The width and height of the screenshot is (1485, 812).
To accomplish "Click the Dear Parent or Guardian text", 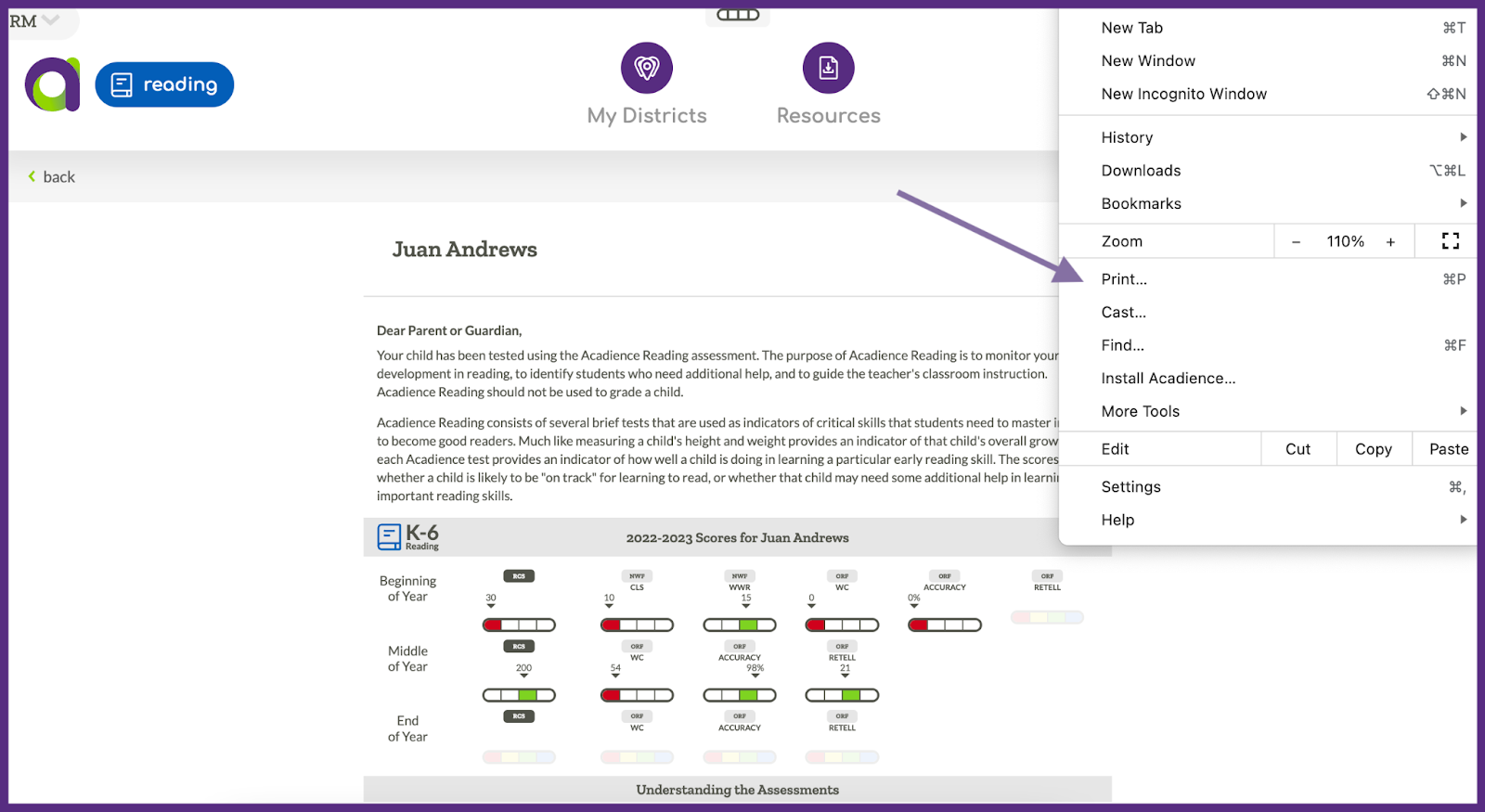I will 449,330.
